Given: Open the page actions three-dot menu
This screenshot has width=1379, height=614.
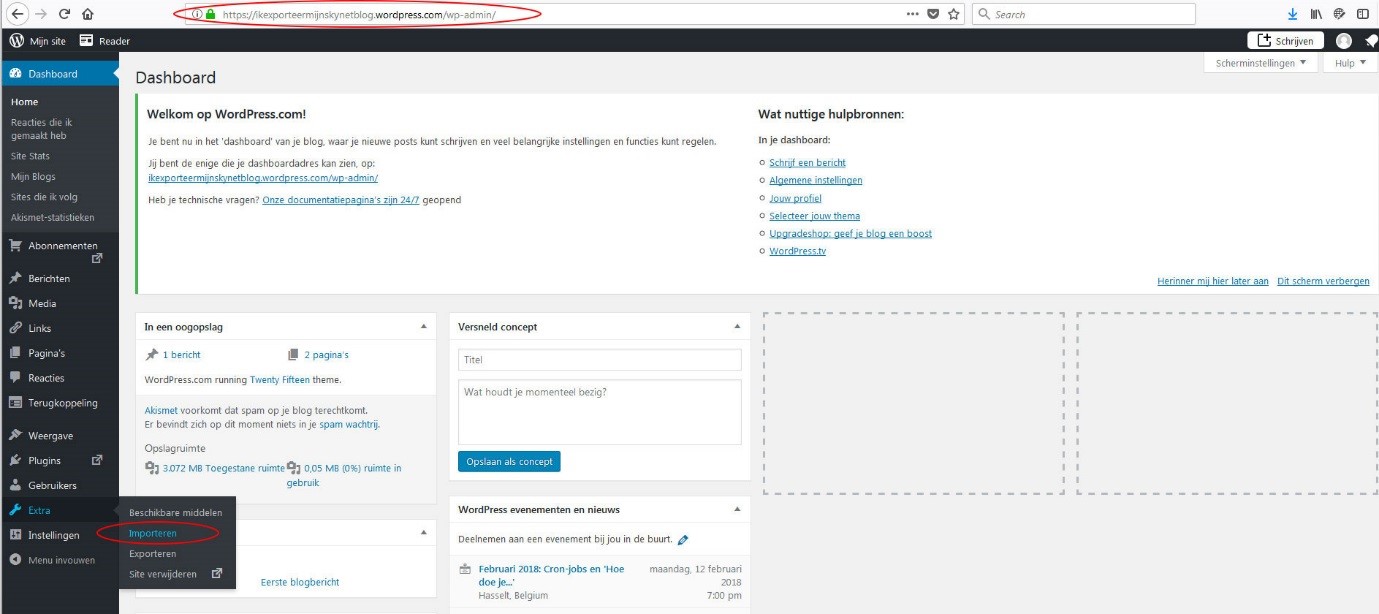Looking at the screenshot, I should click(x=912, y=14).
